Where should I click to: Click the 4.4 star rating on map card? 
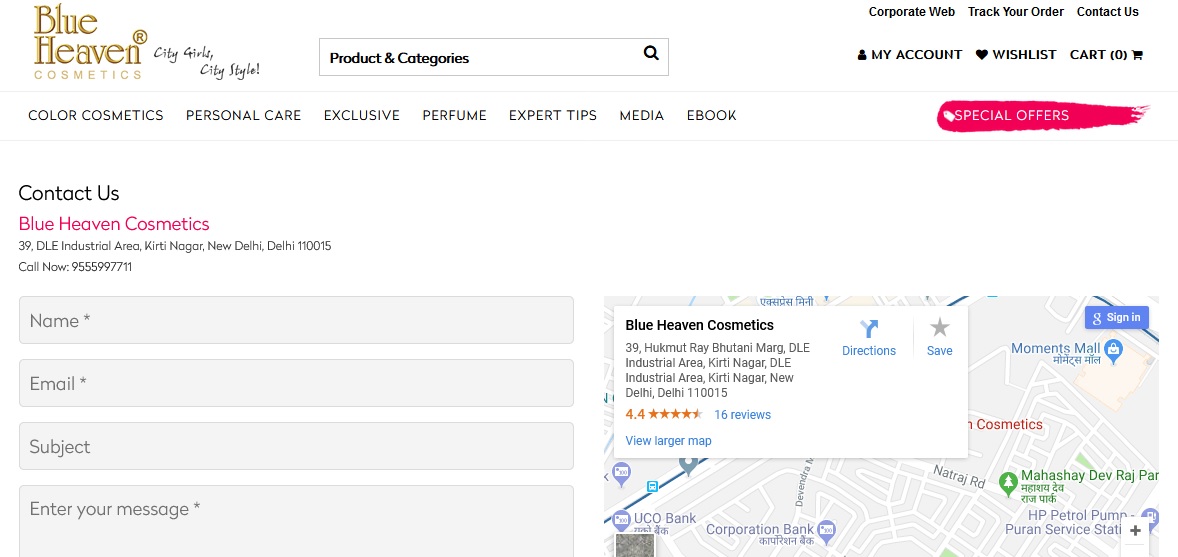tap(664, 414)
